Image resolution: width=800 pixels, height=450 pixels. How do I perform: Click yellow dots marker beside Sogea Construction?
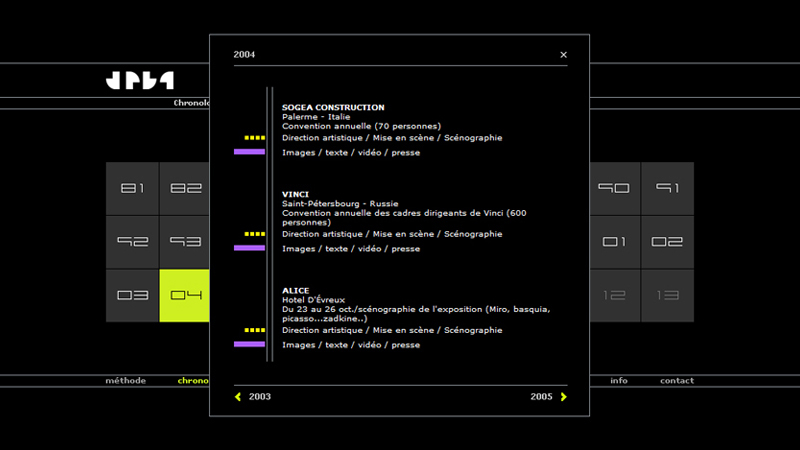tap(255, 138)
